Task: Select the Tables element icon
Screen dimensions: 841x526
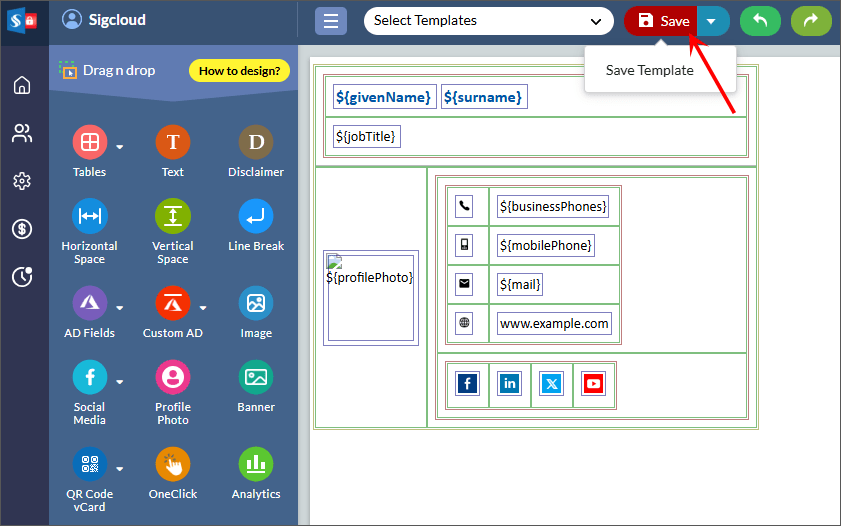Action: pos(89,143)
